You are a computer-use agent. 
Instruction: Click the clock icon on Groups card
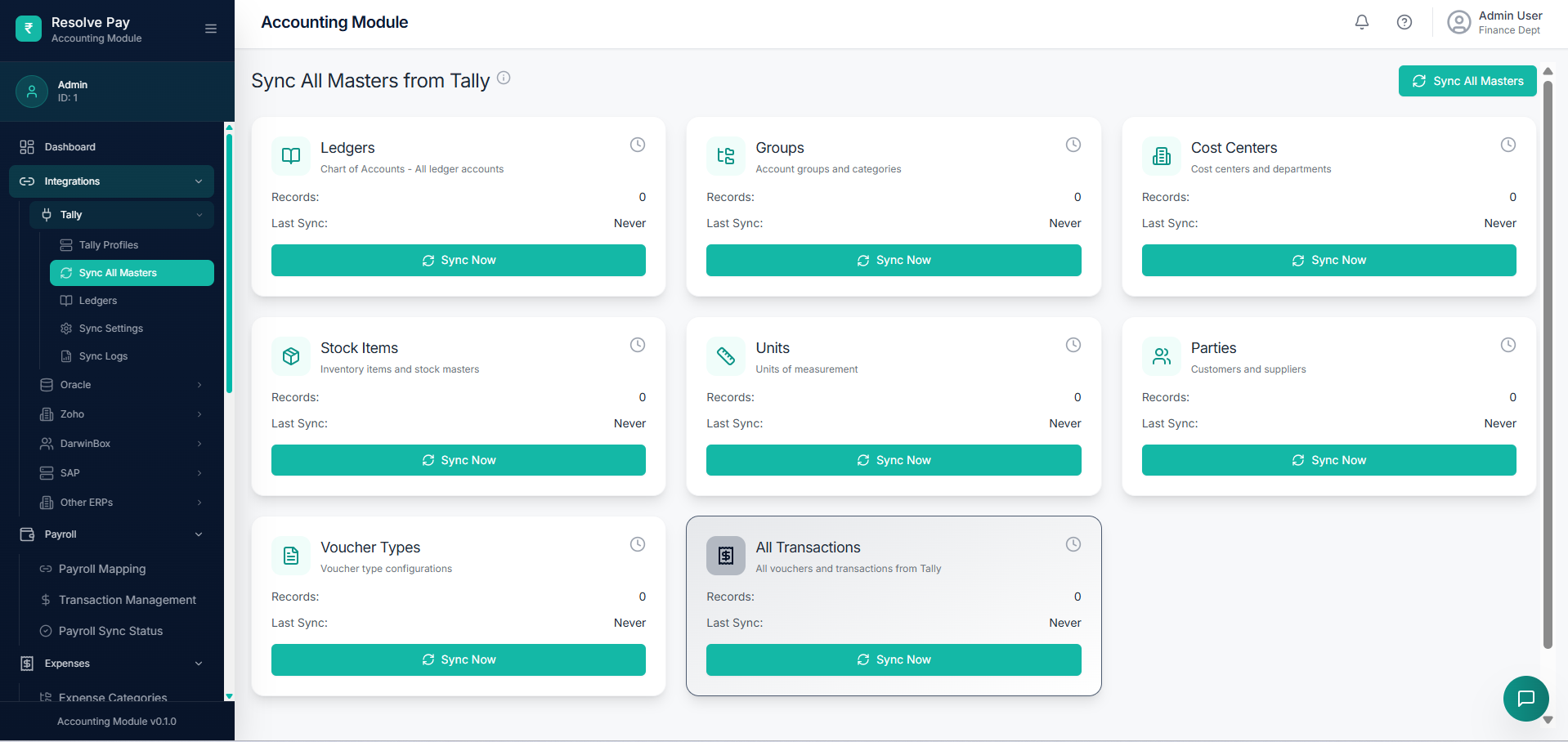(x=1073, y=145)
